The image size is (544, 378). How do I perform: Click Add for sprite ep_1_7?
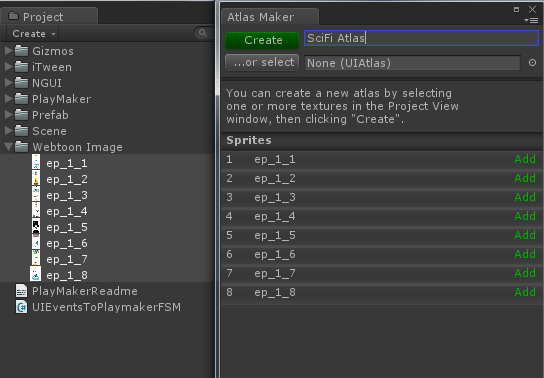point(525,273)
